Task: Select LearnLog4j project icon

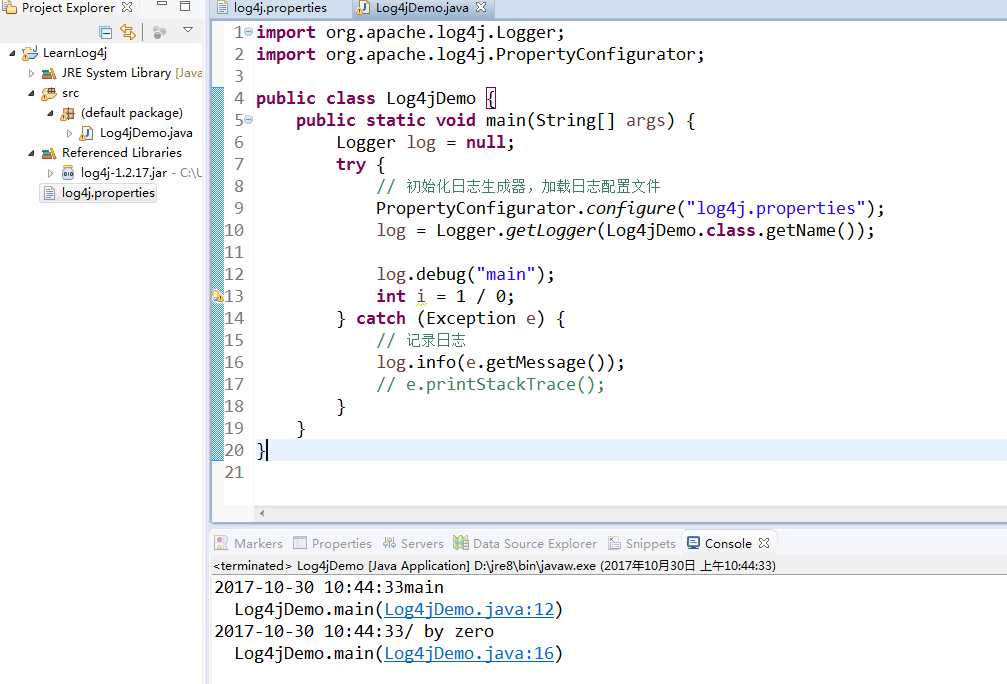Action: tap(30, 53)
